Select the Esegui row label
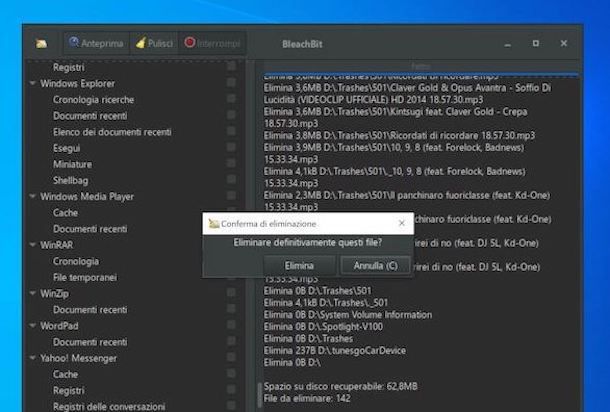 coord(67,148)
